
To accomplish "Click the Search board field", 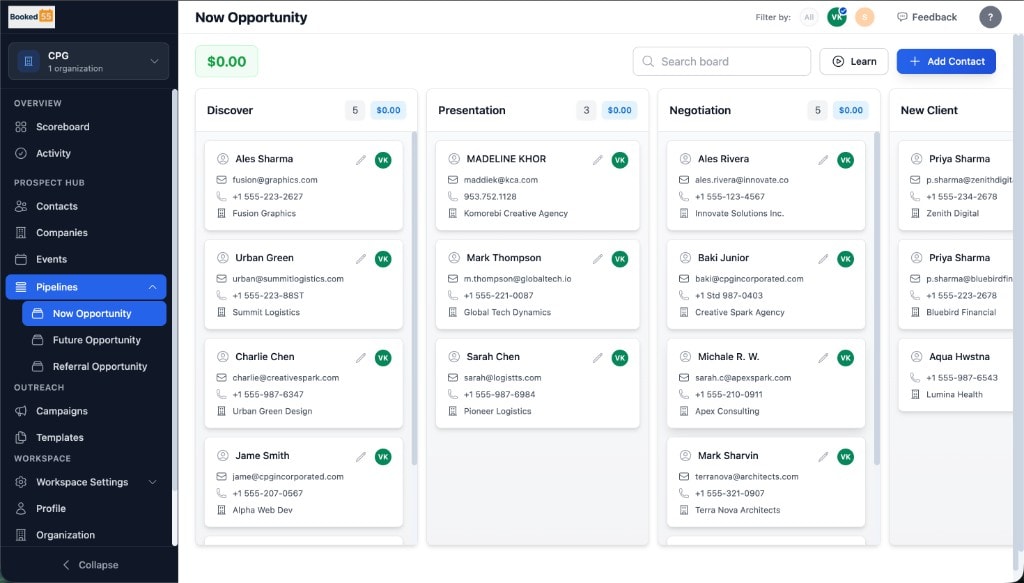I will click(722, 61).
